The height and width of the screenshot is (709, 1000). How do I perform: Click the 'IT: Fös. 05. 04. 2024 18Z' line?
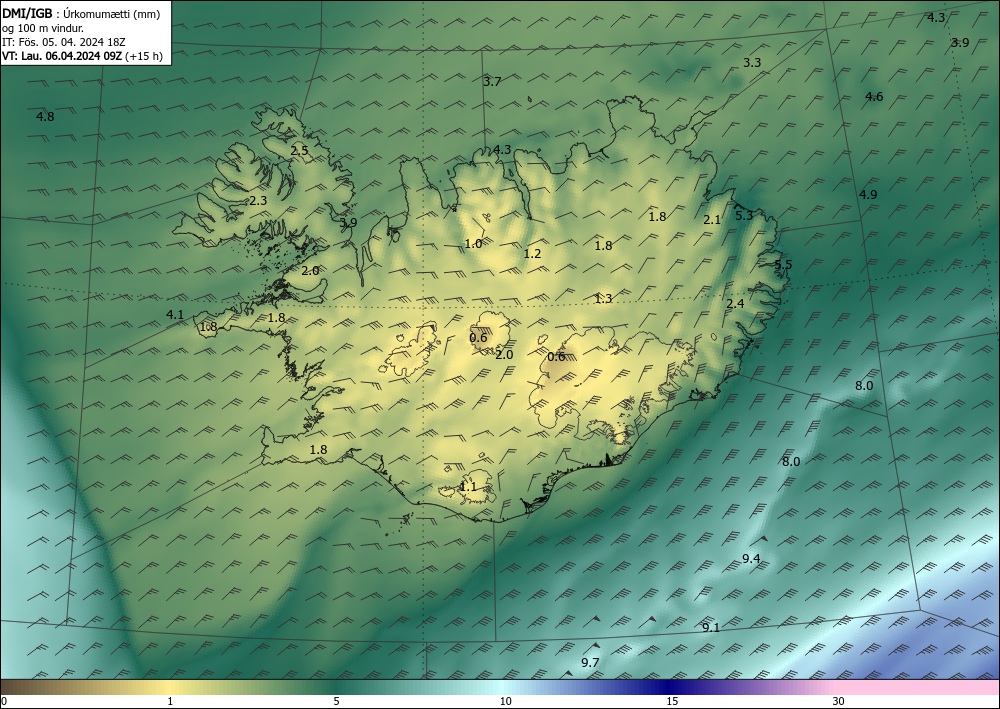coord(64,42)
